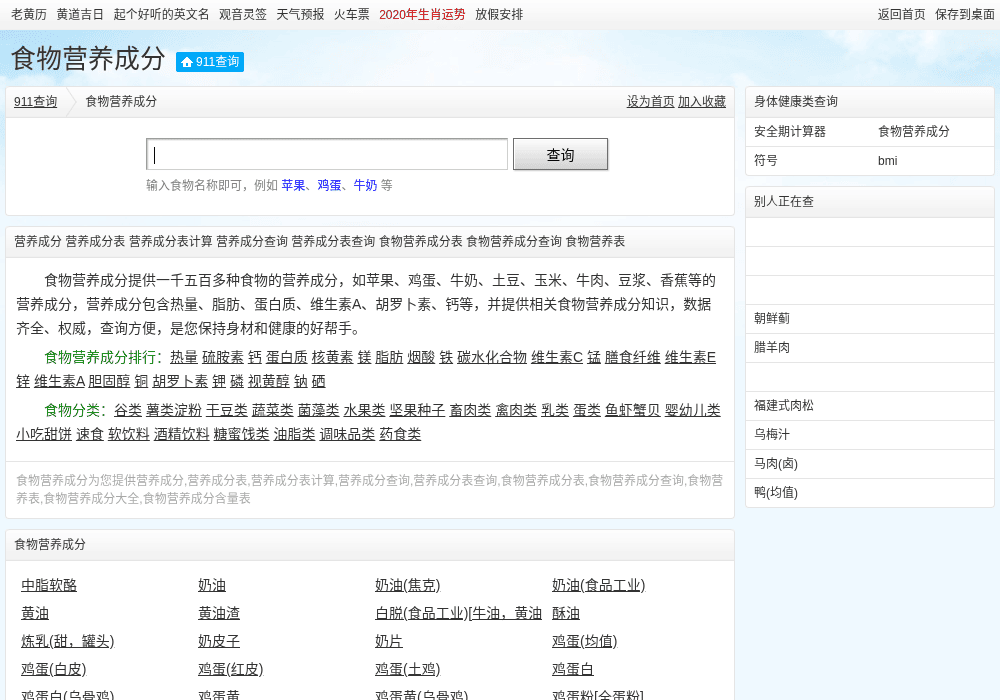The width and height of the screenshot is (1000, 700).
Task: Open the 干豆类 food category
Action: 226,410
